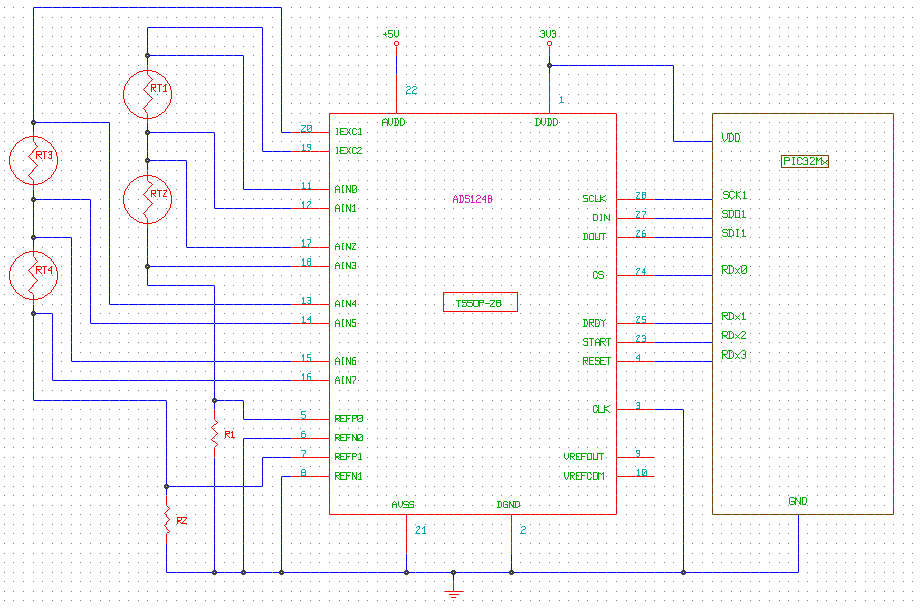Click the DVDD pin label
The height and width of the screenshot is (609, 921).
pyautogui.click(x=546, y=122)
